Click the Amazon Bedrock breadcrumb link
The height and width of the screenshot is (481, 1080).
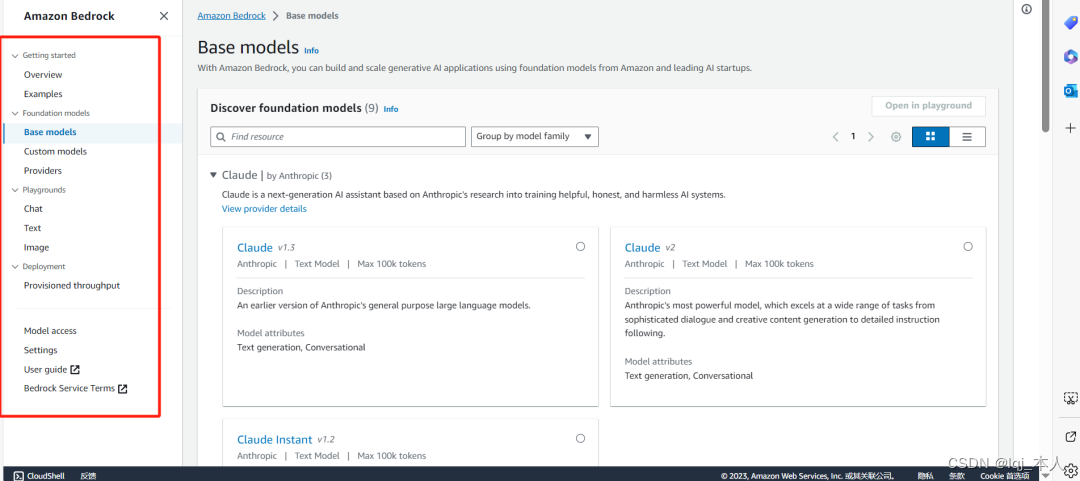[231, 15]
